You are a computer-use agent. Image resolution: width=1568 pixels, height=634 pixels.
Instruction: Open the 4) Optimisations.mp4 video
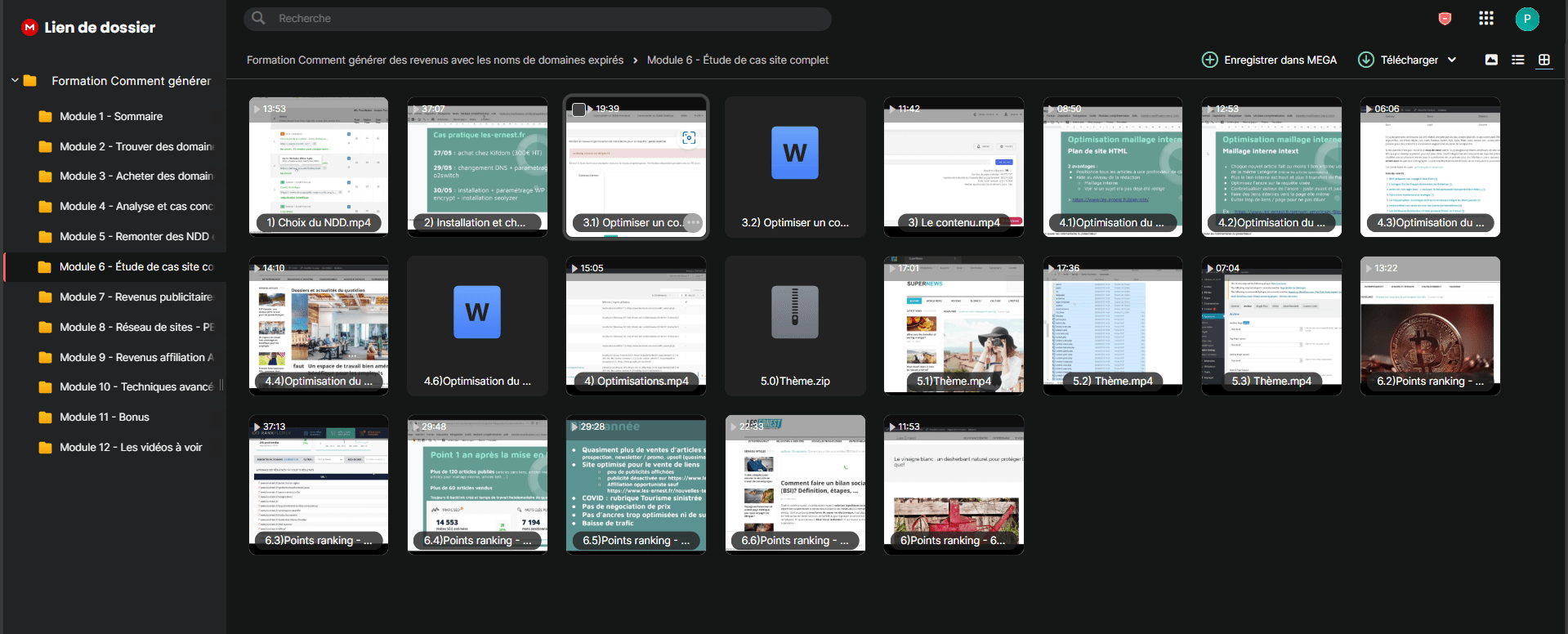(x=636, y=326)
